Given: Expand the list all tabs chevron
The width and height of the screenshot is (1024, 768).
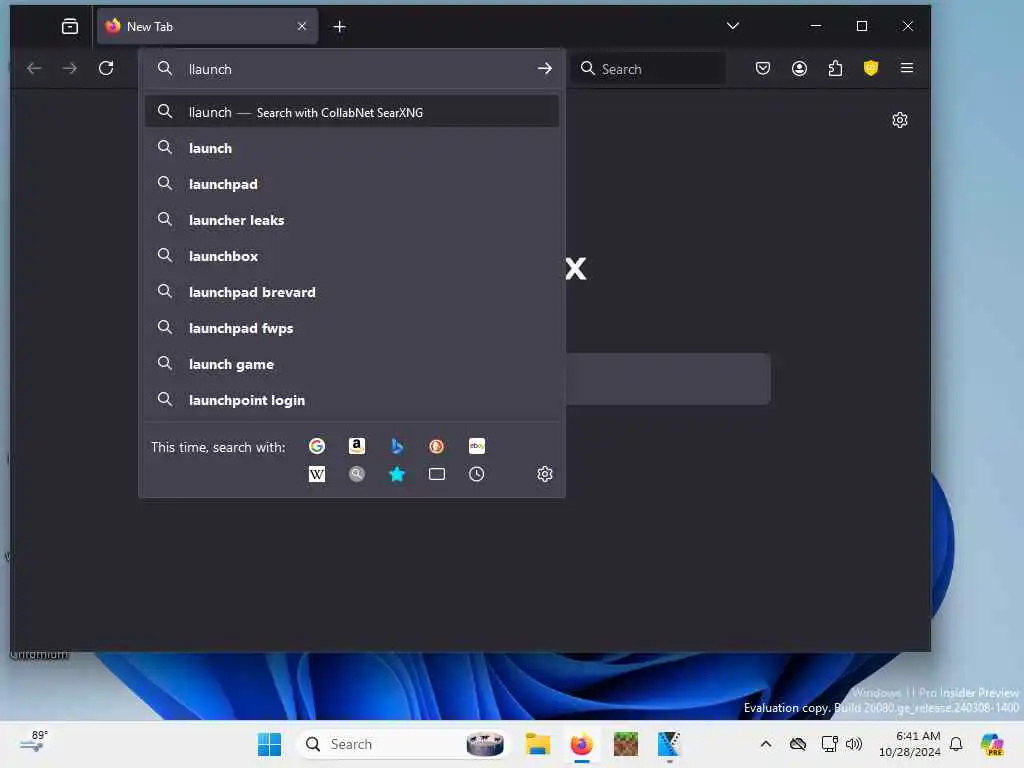Looking at the screenshot, I should coord(733,26).
